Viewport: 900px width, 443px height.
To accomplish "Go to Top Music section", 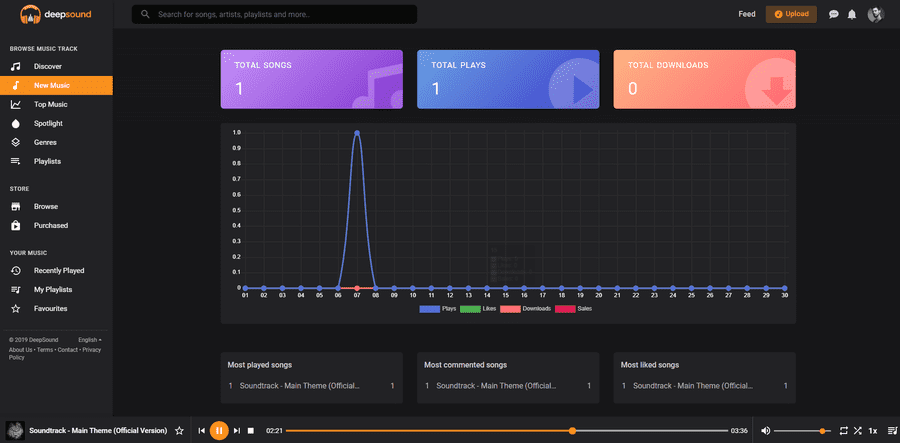I will (x=50, y=104).
